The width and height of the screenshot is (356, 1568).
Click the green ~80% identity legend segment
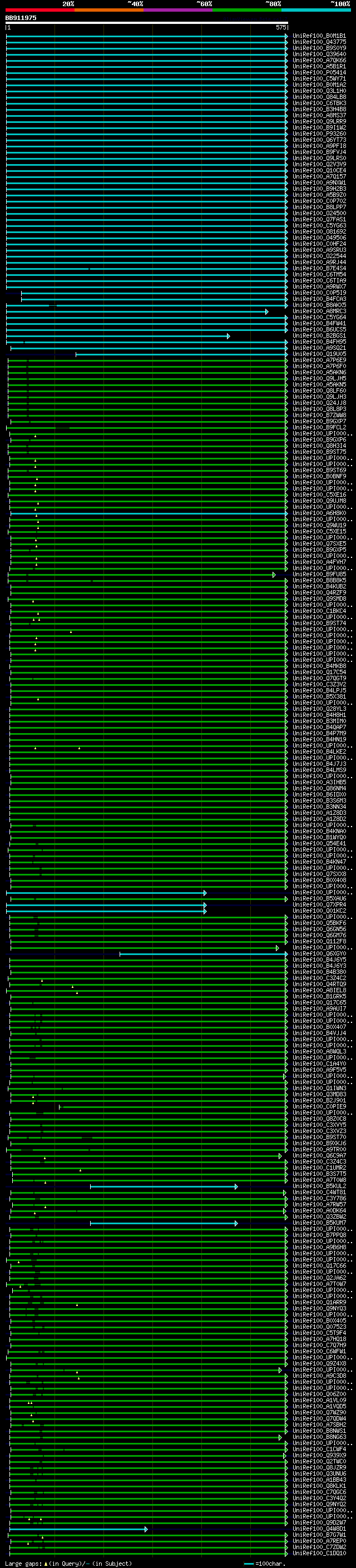pyautogui.click(x=247, y=10)
